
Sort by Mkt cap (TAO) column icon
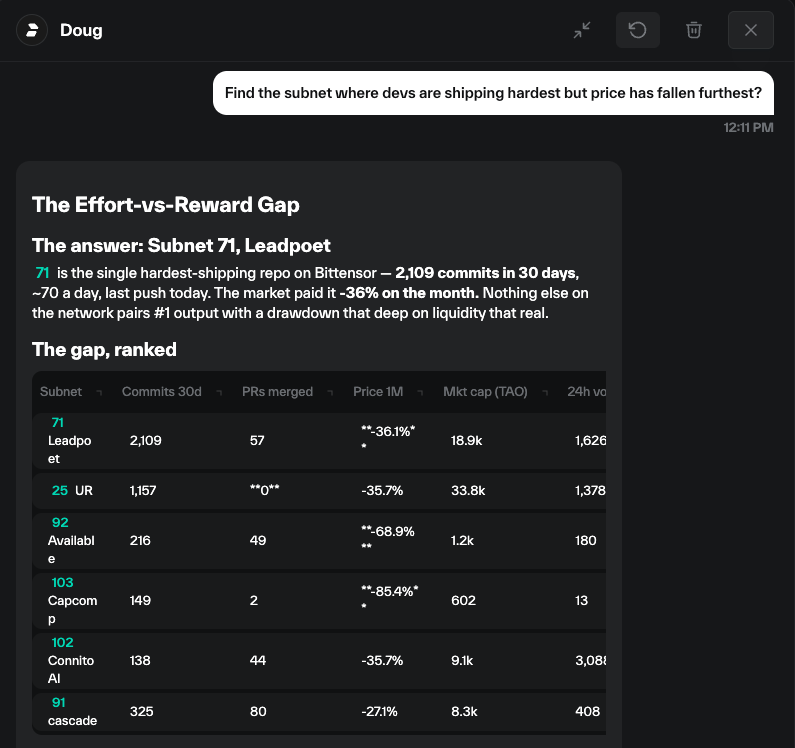point(546,393)
